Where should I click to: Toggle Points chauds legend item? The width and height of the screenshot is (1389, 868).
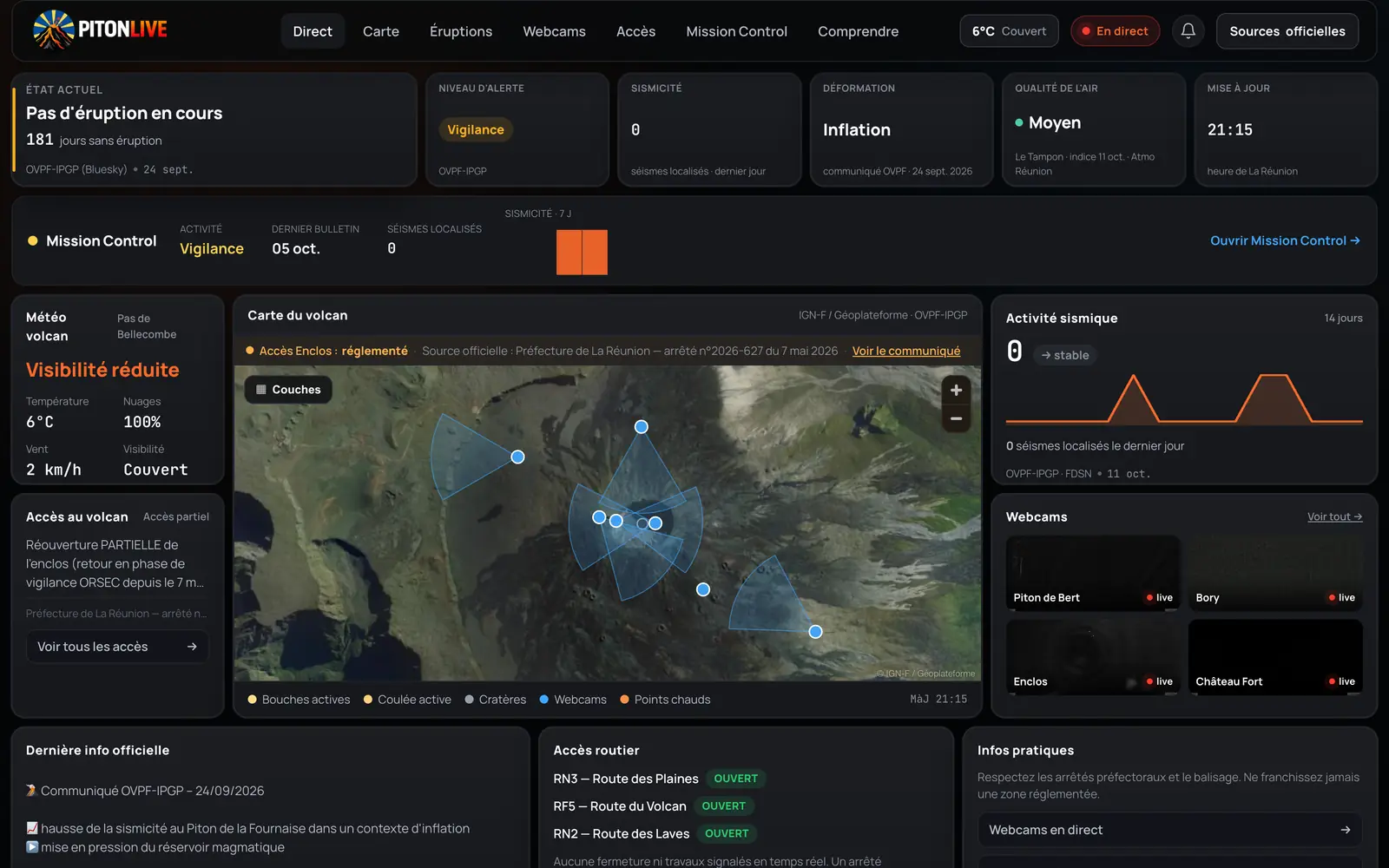pos(665,700)
